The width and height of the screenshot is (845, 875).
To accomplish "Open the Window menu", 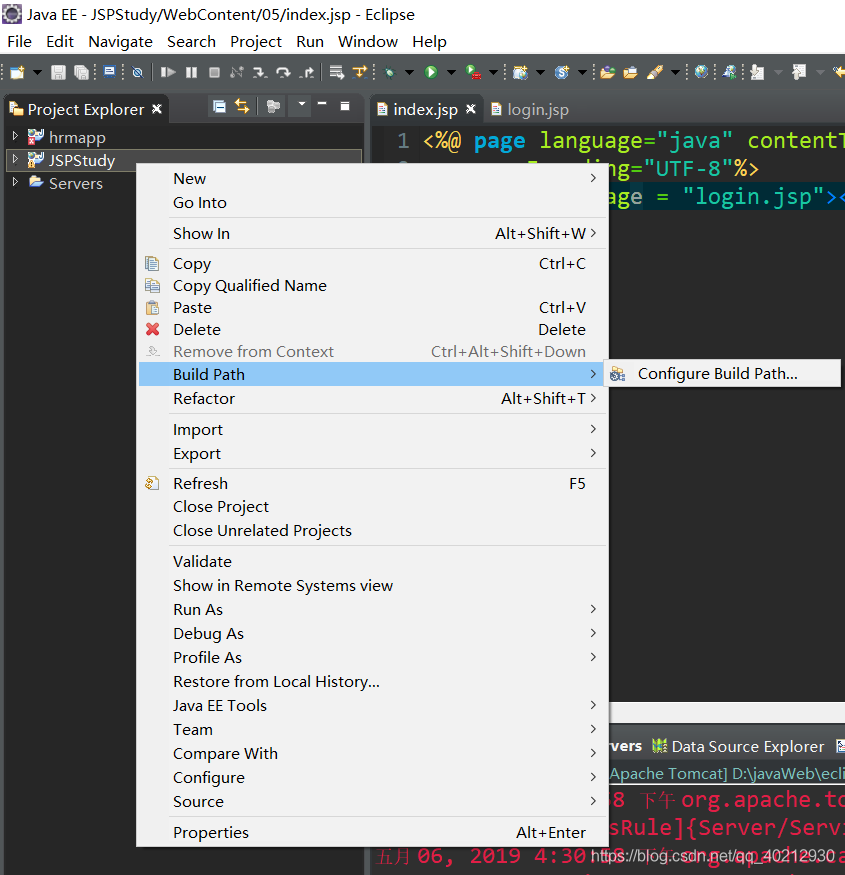I will (368, 42).
